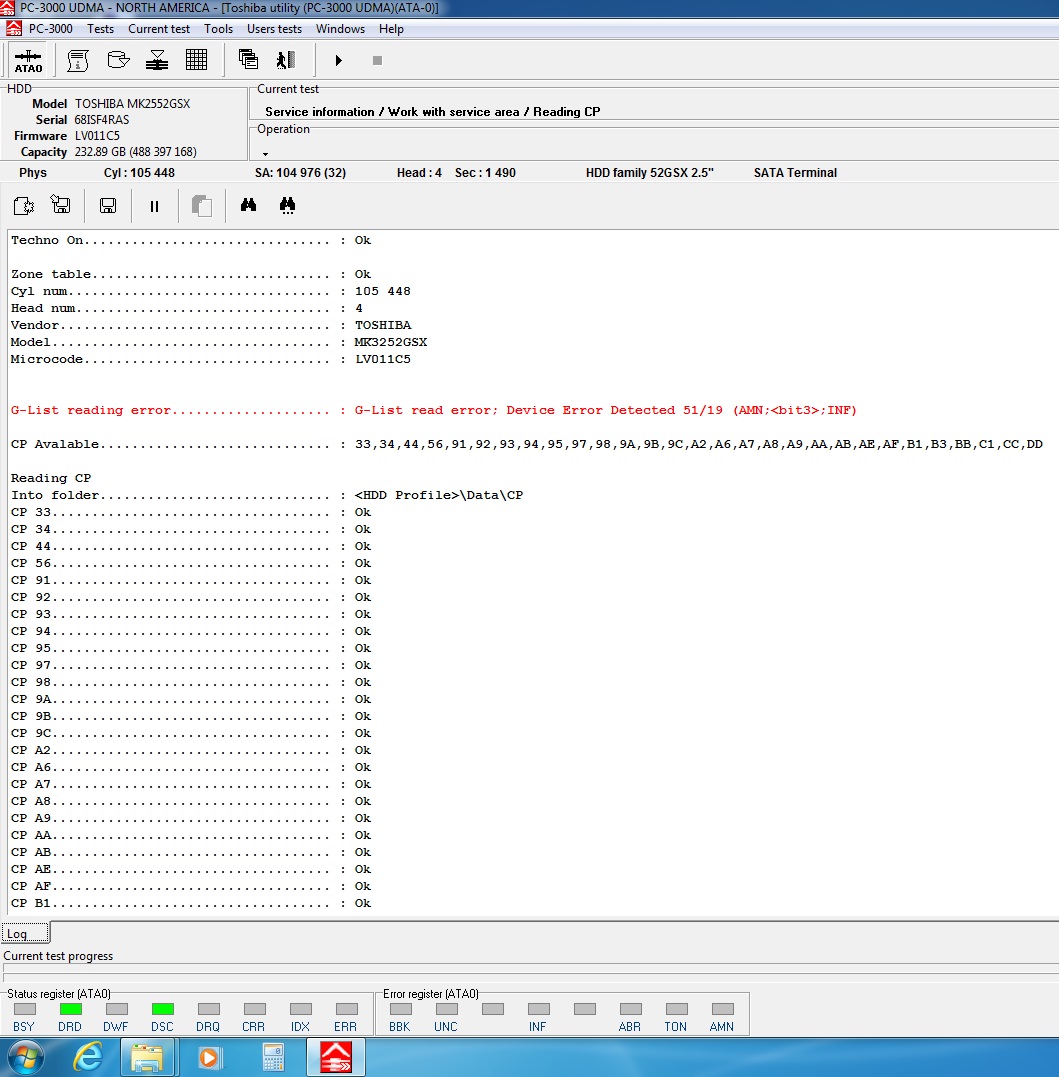This screenshot has height=1077, width=1059.
Task: Pause log output with the pause icon
Action: click(154, 206)
